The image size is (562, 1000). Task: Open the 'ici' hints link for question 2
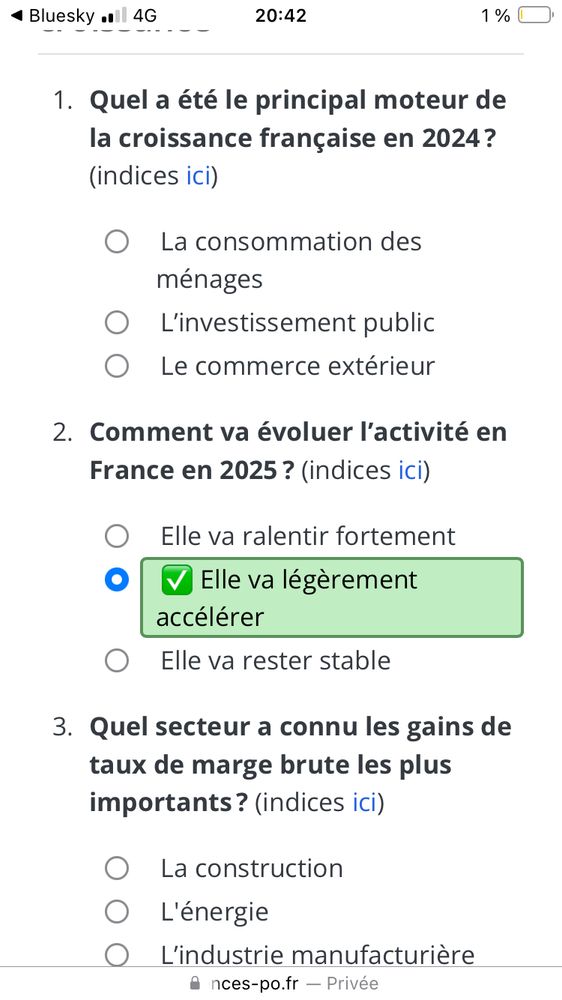(x=411, y=471)
